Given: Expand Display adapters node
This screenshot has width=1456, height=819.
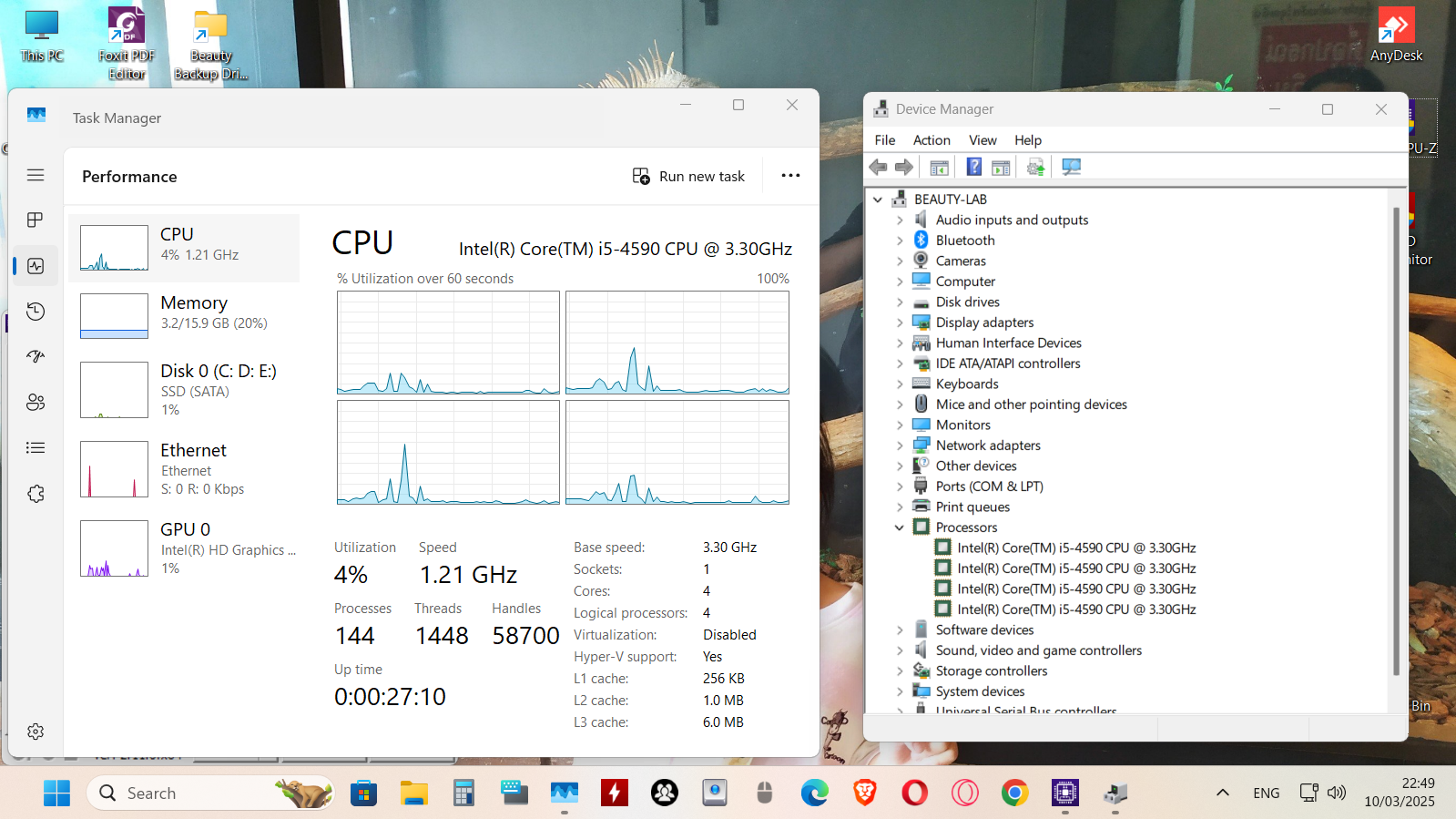Looking at the screenshot, I should click(900, 322).
